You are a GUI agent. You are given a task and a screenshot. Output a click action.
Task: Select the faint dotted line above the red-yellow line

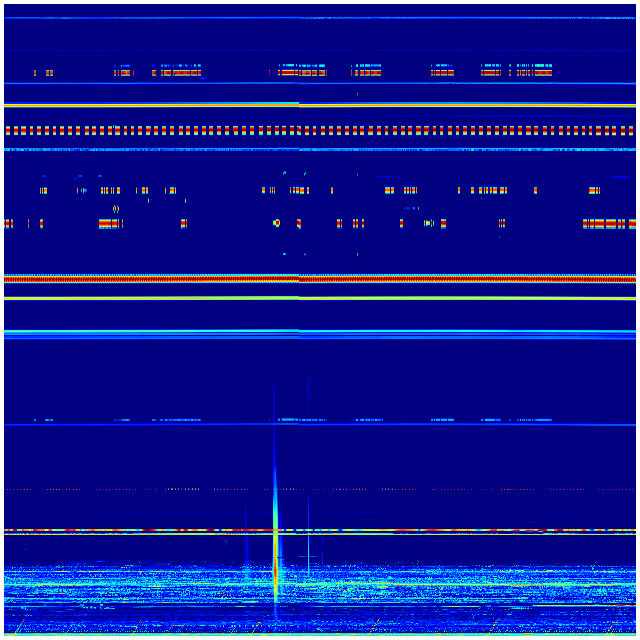[320, 489]
